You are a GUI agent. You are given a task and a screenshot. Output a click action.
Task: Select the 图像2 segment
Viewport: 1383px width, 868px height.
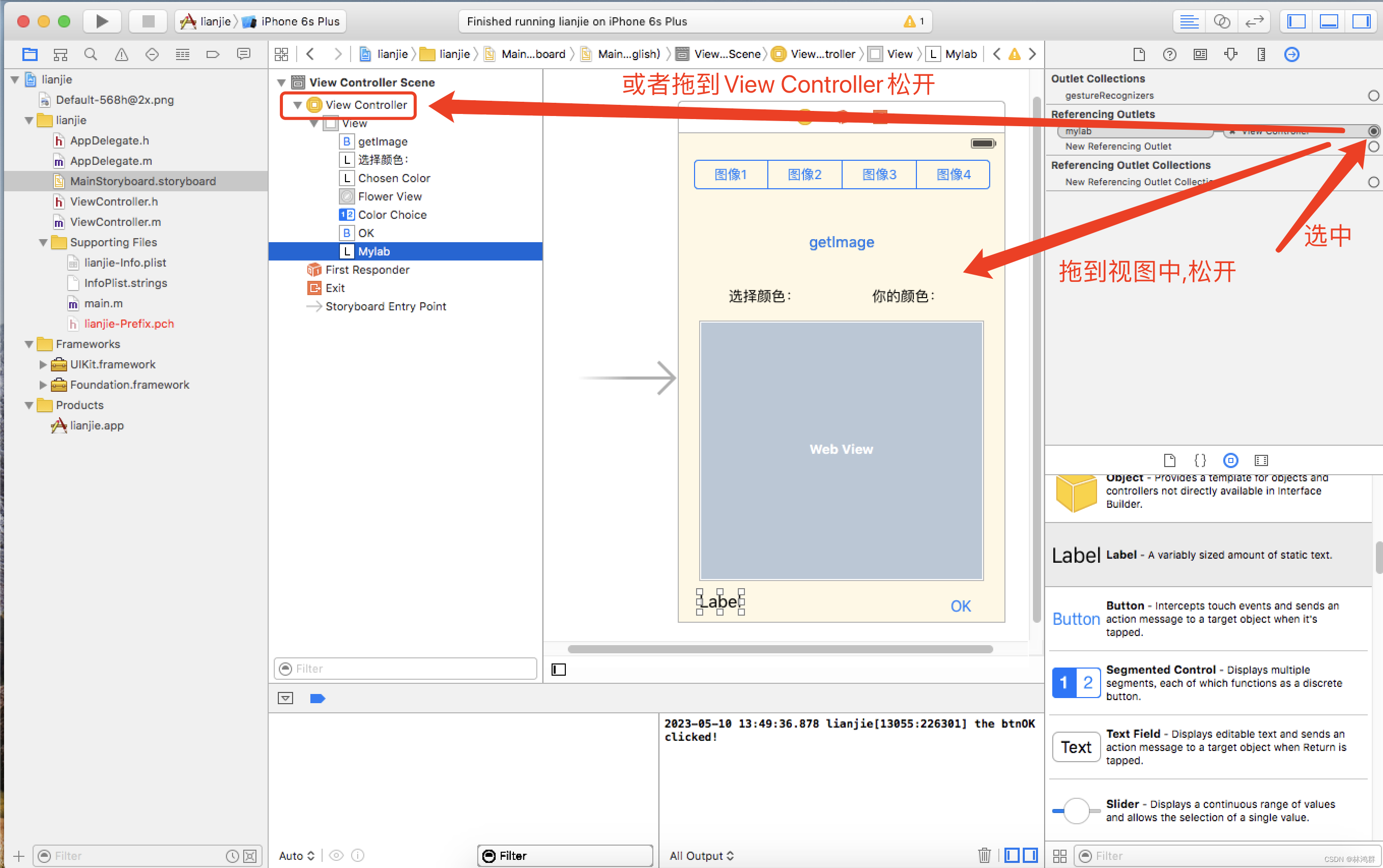804,175
